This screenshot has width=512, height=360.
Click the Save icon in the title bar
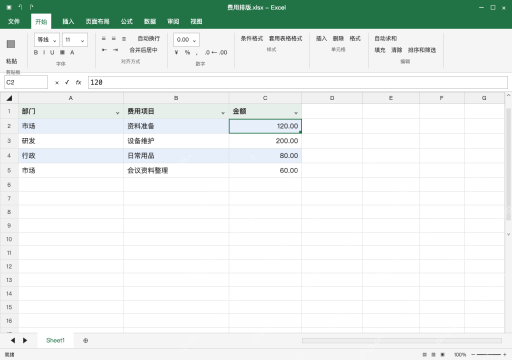(9, 7)
